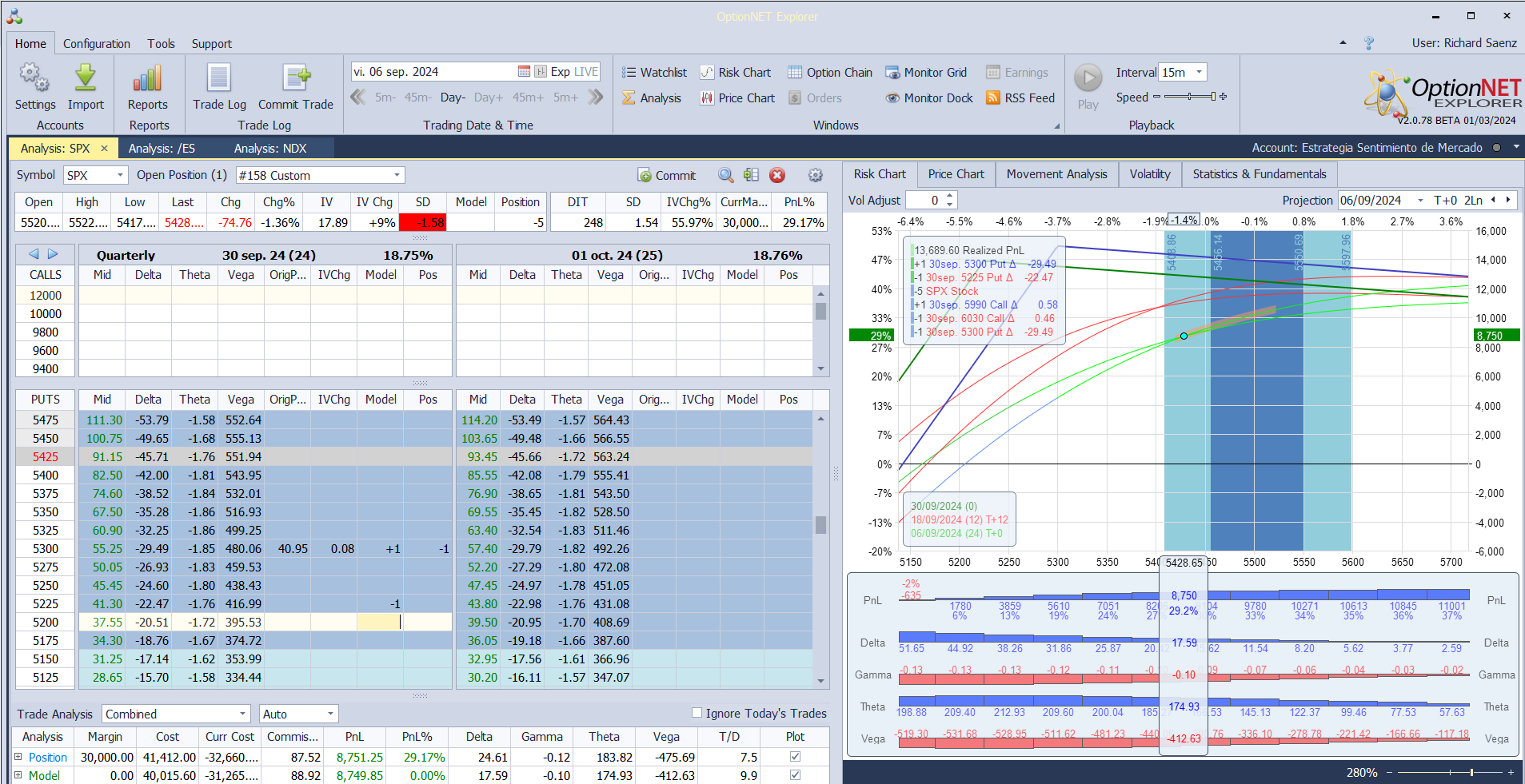
Task: Switch to the Configuration ribbon tab
Action: point(97,43)
